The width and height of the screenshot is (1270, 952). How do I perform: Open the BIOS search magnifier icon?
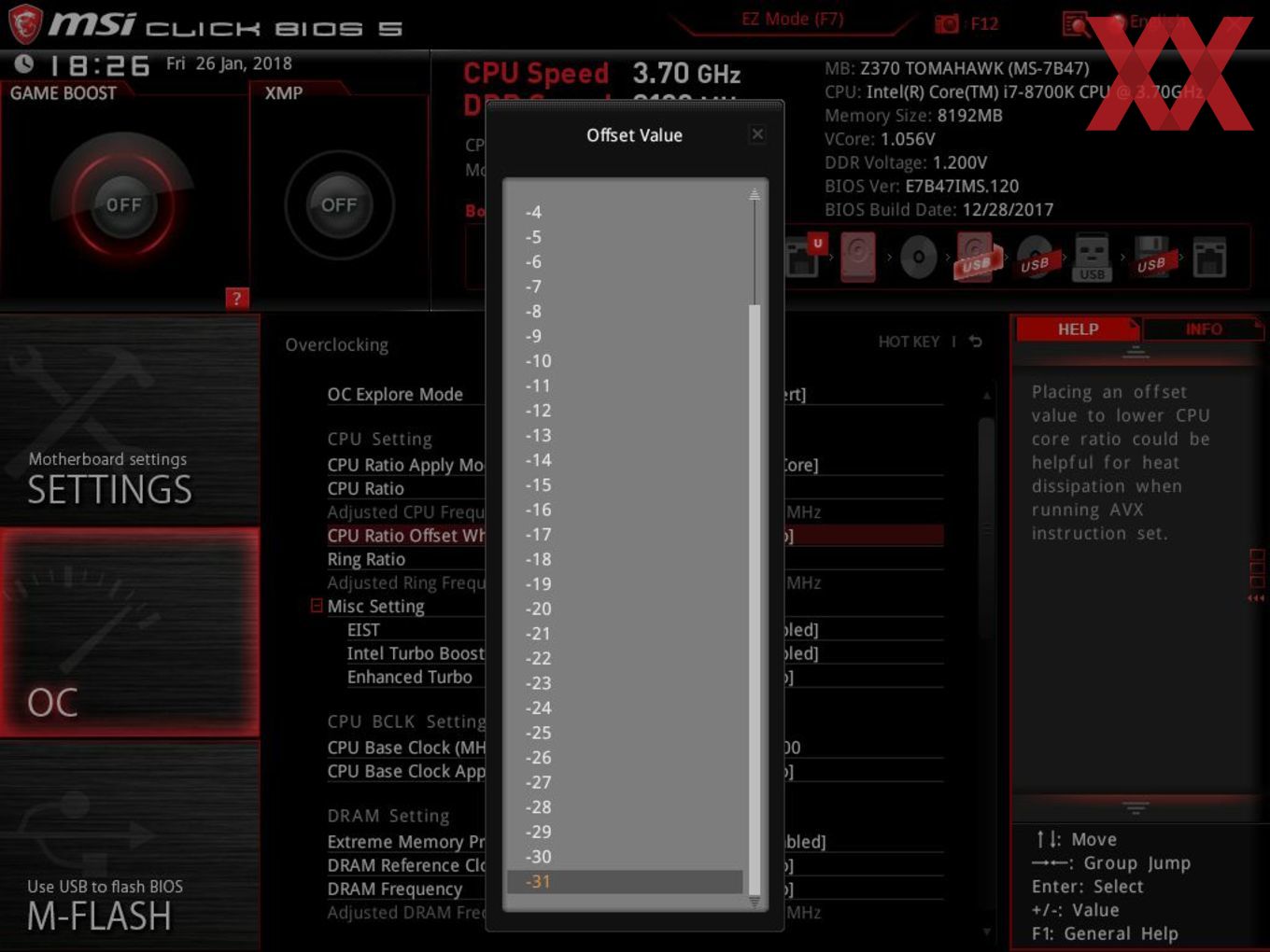(x=1076, y=23)
